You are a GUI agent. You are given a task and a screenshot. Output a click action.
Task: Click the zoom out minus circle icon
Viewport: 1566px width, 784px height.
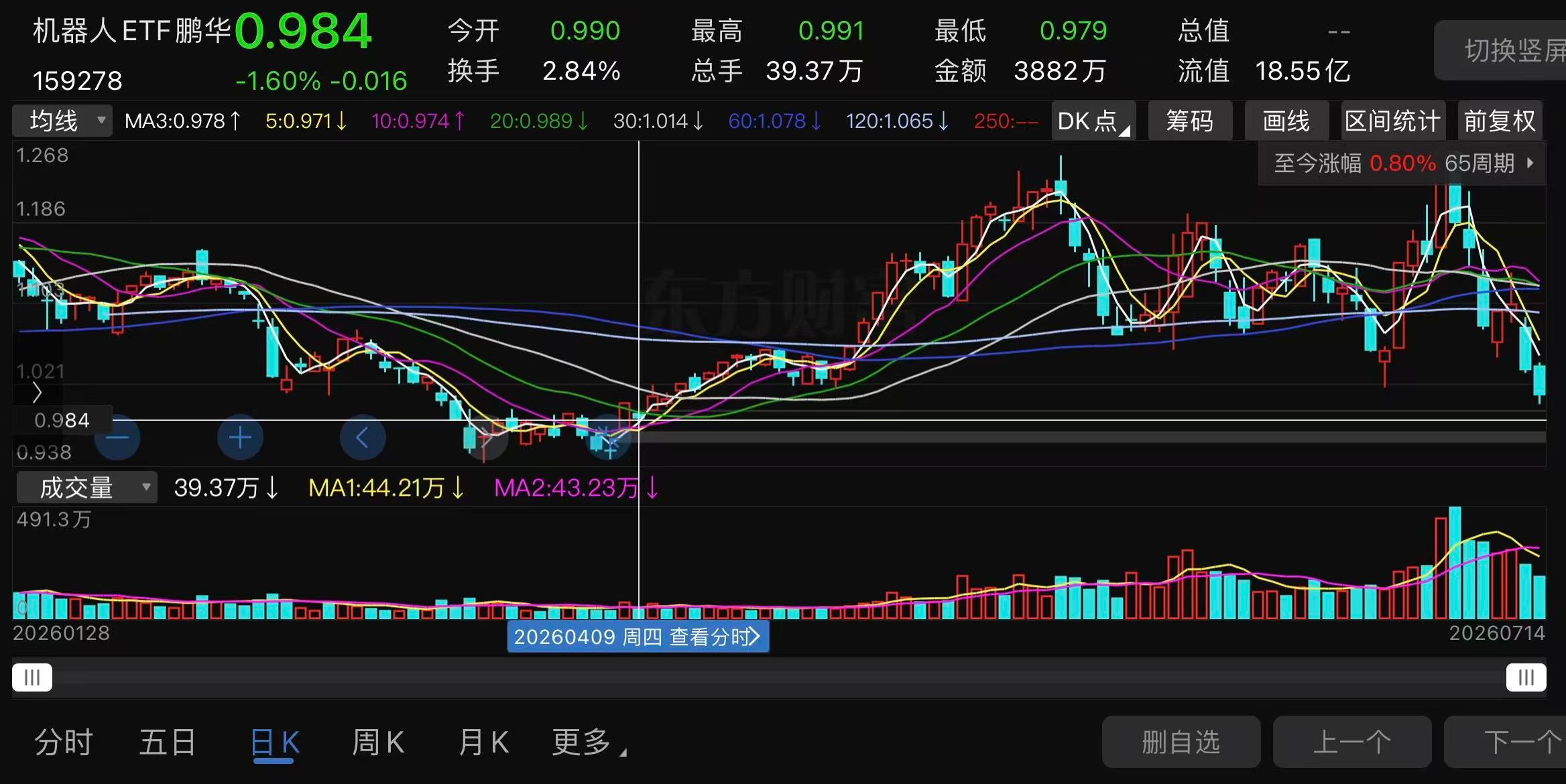pos(117,438)
